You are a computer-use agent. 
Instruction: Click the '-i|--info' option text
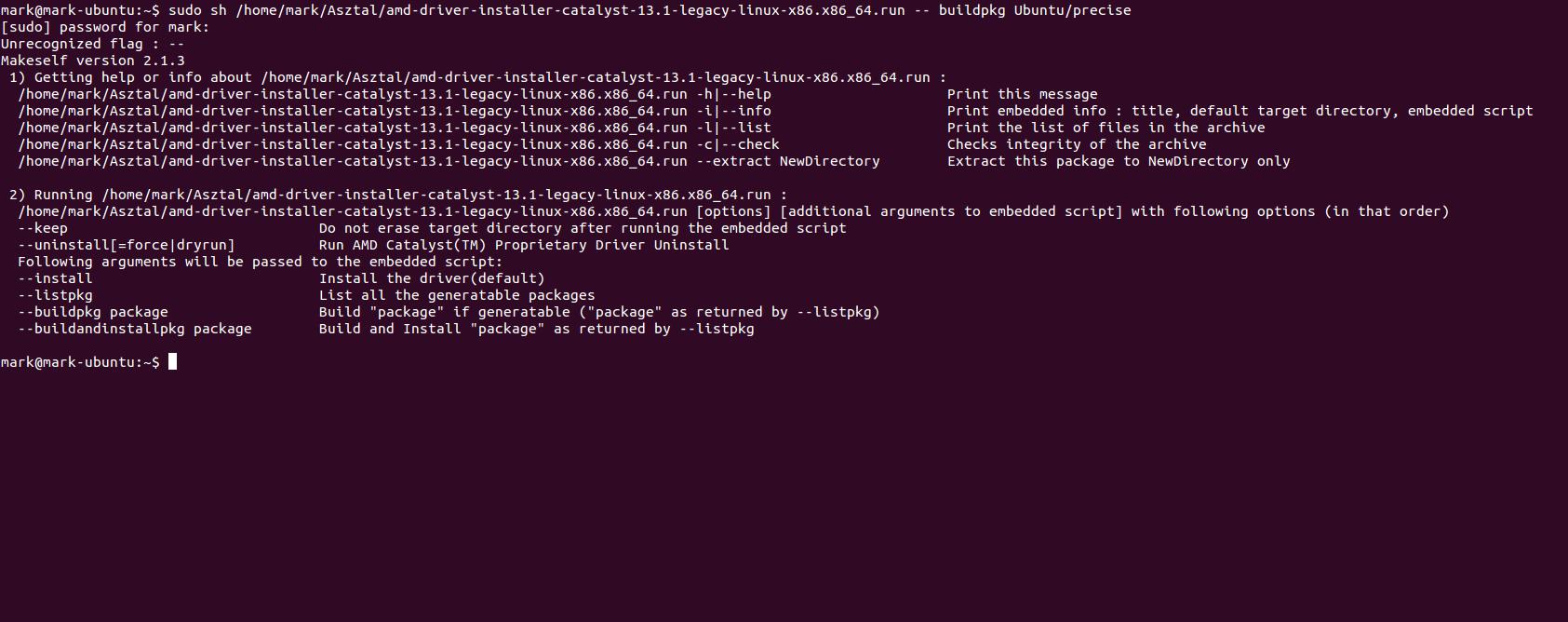pos(733,111)
